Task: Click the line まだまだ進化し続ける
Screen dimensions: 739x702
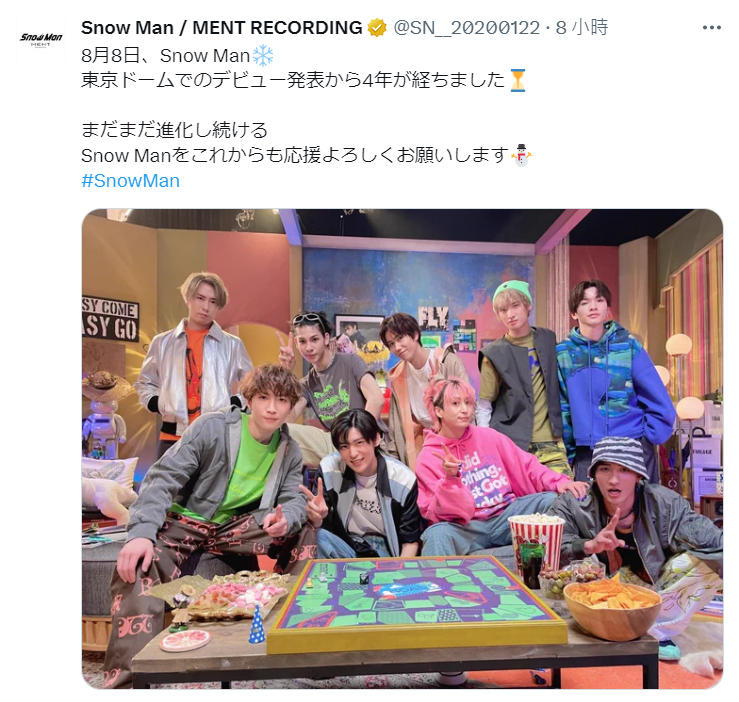Action: coord(174,130)
